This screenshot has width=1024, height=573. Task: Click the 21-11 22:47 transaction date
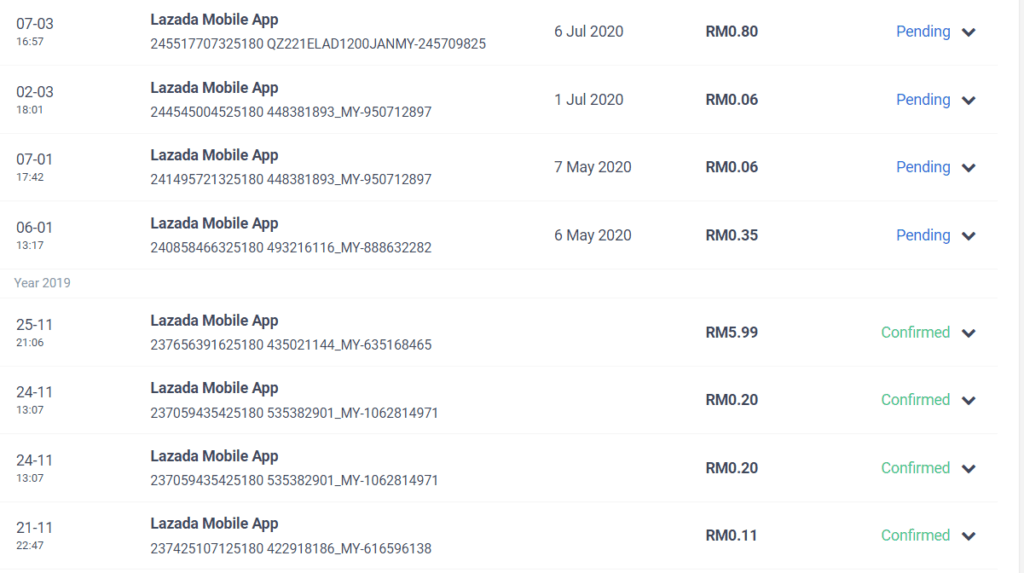pyautogui.click(x=35, y=535)
